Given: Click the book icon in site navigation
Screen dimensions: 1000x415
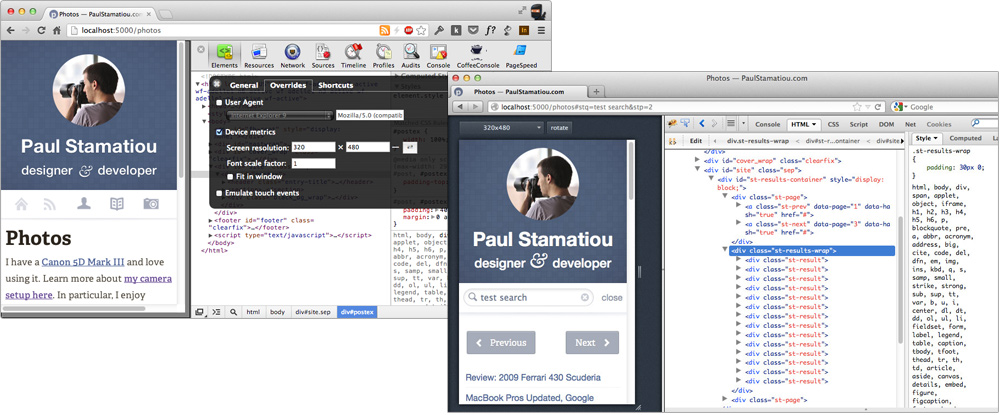Looking at the screenshot, I should click(x=117, y=204).
